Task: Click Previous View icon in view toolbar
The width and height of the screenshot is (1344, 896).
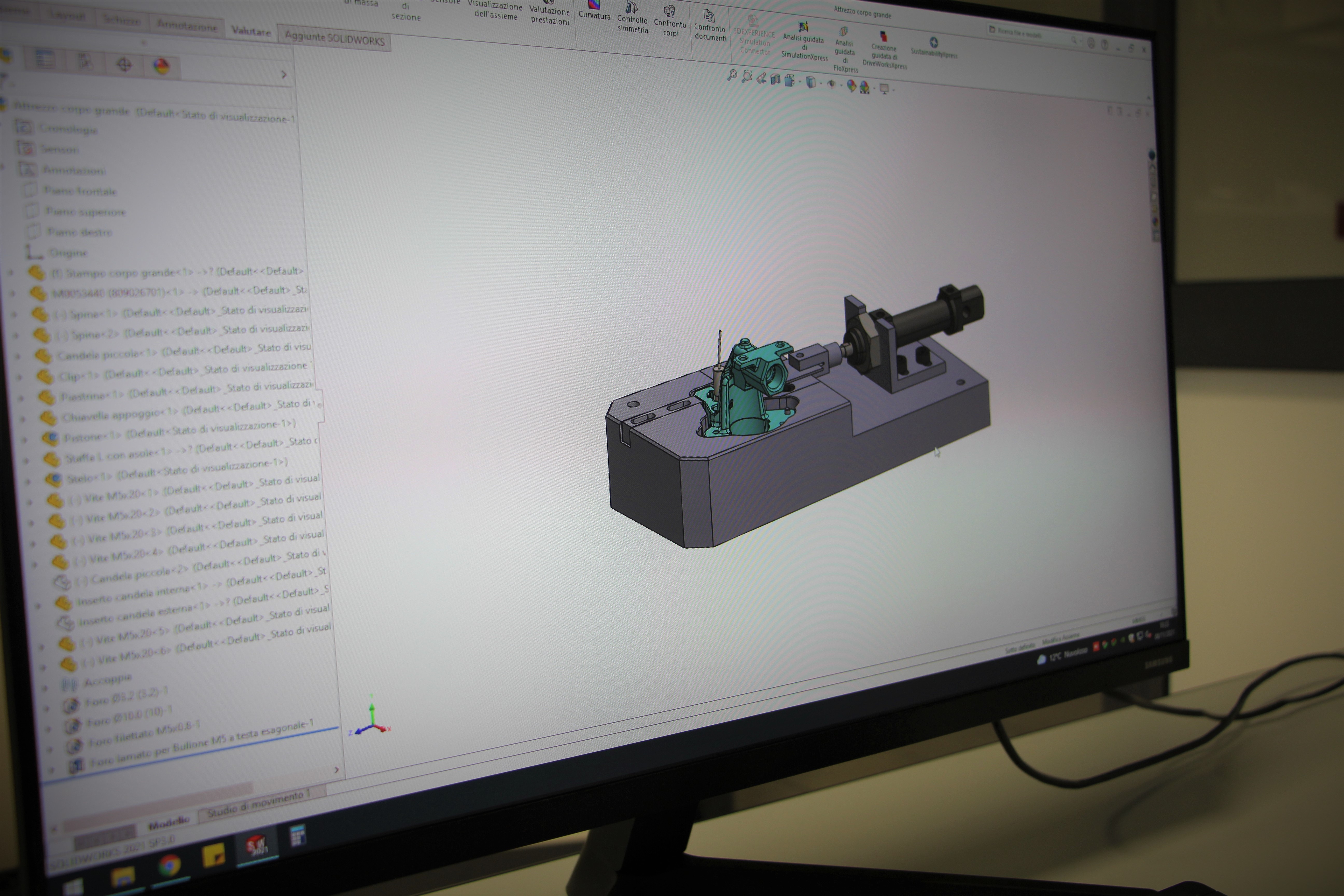Action: point(761,78)
